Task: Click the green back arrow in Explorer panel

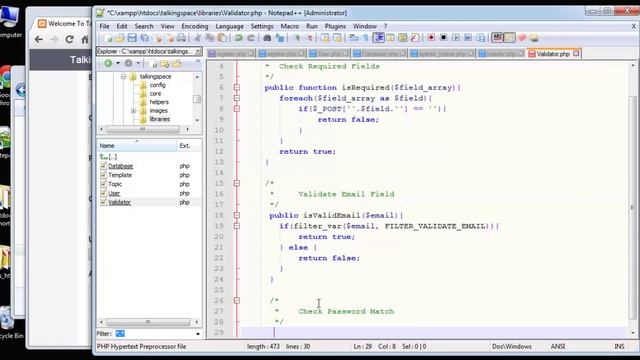Action: click(108, 63)
